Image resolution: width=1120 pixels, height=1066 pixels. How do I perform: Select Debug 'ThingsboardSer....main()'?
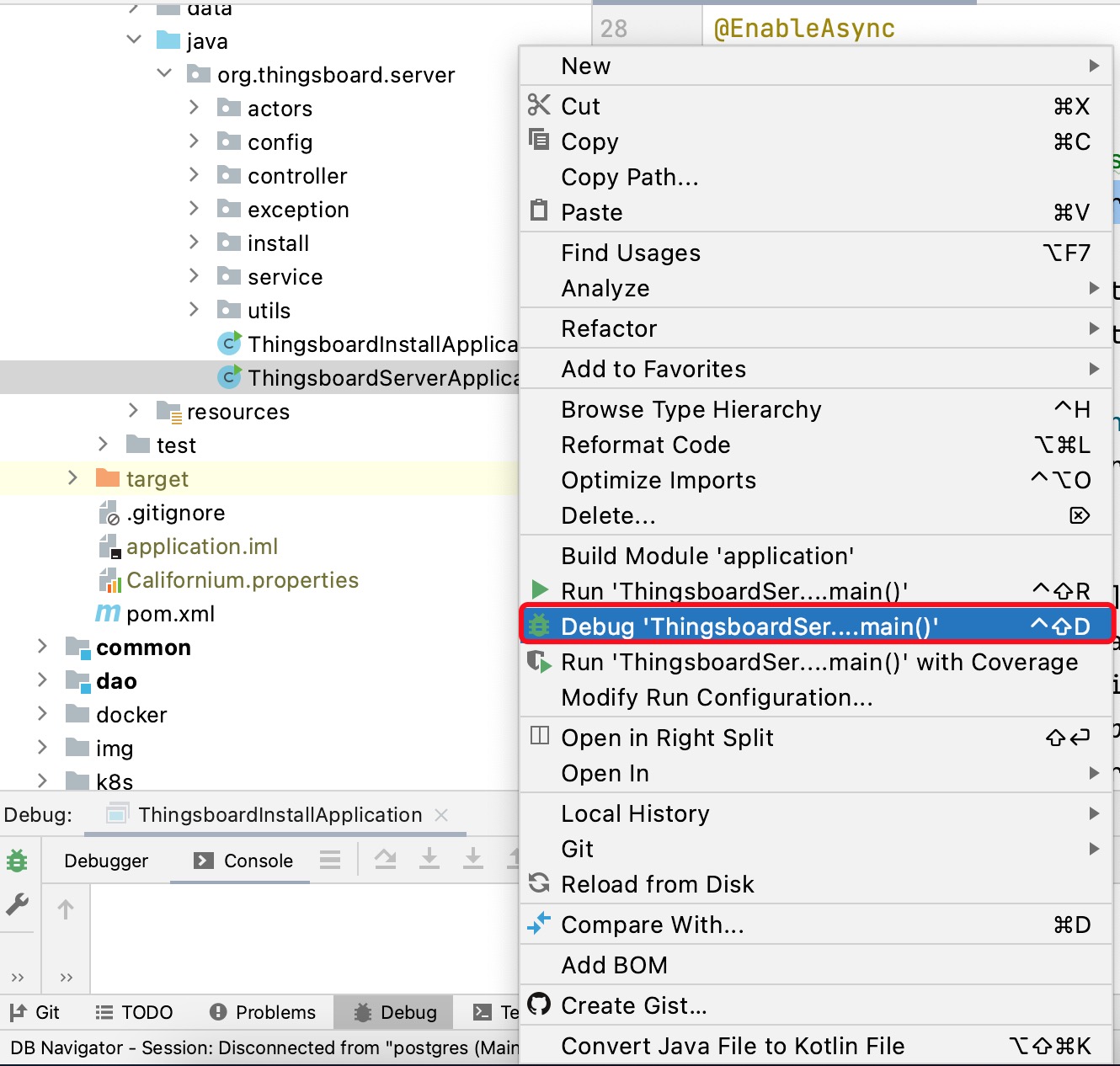pyautogui.click(x=815, y=626)
